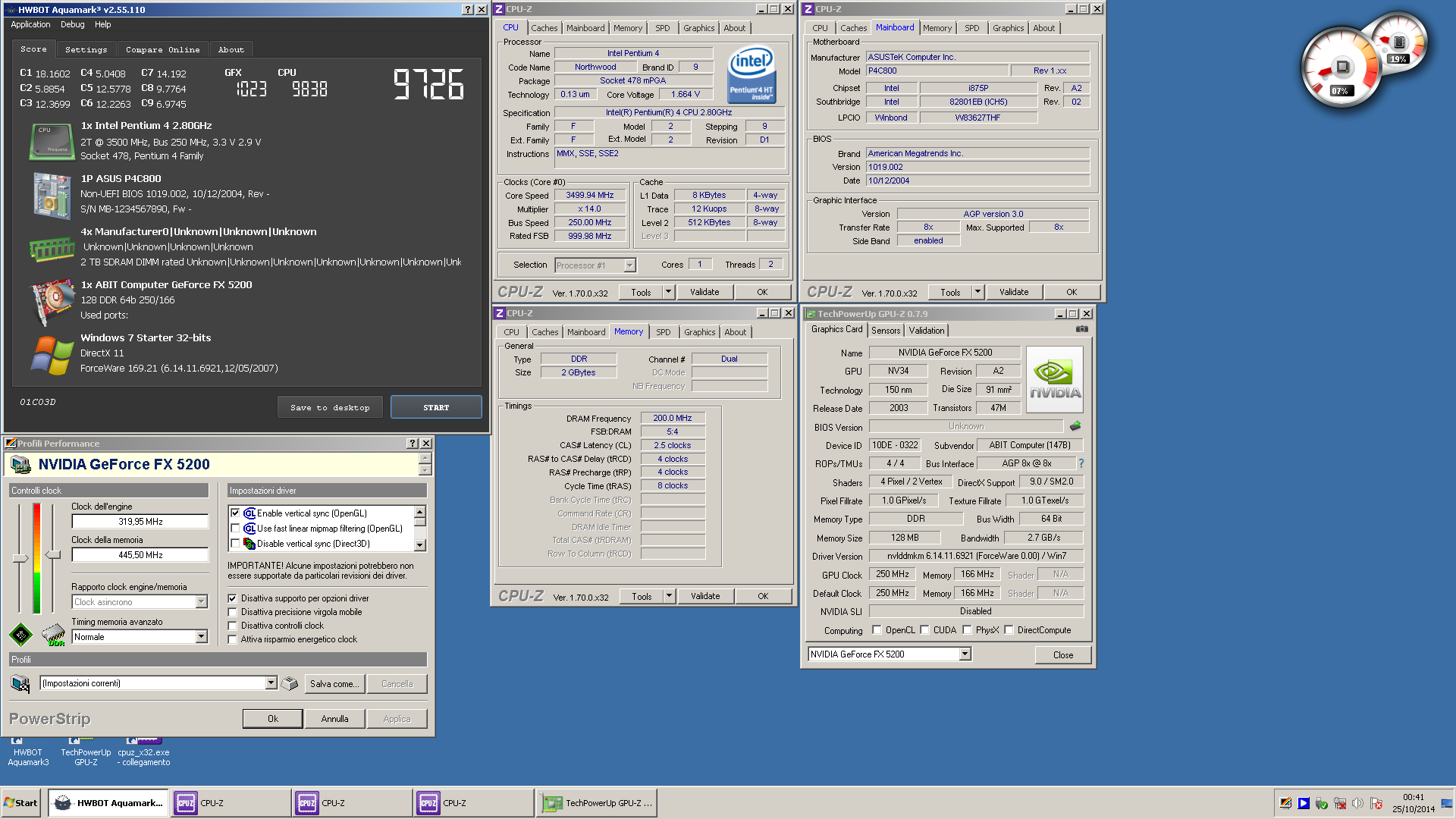1456x819 pixels.
Task: Click the Clock dell'engine 319,95 MHz field
Action: pos(140,522)
